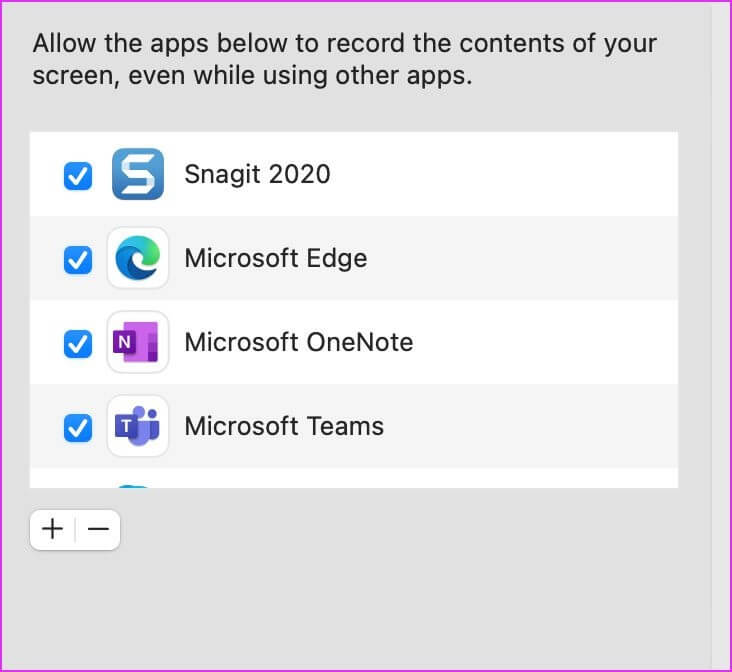This screenshot has height=672, width=732.
Task: Select the Microsoft Teams name label
Action: pyautogui.click(x=284, y=426)
